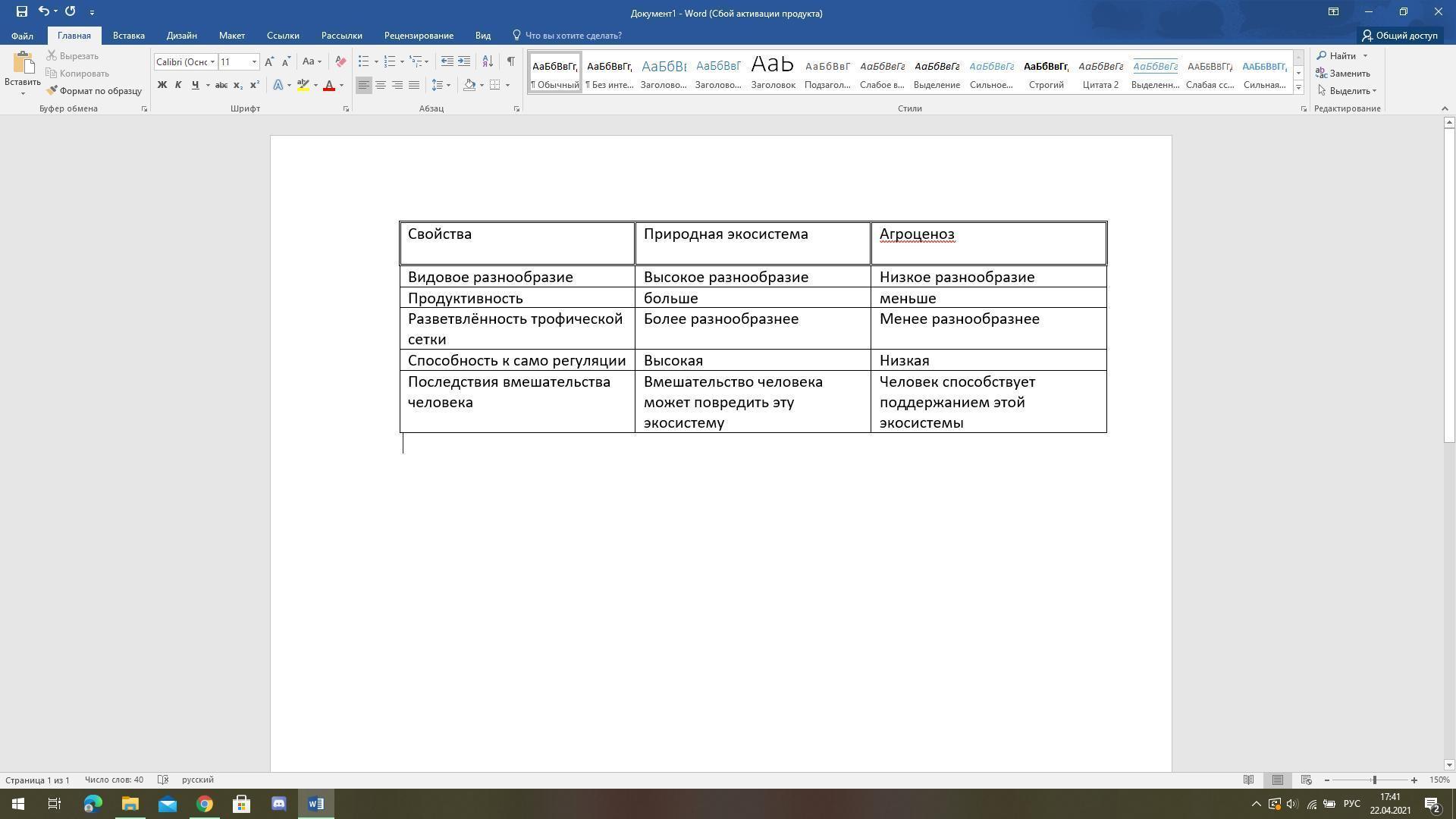Image resolution: width=1456 pixels, height=819 pixels.
Task: Open the Рецензирование tab
Action: [x=419, y=36]
